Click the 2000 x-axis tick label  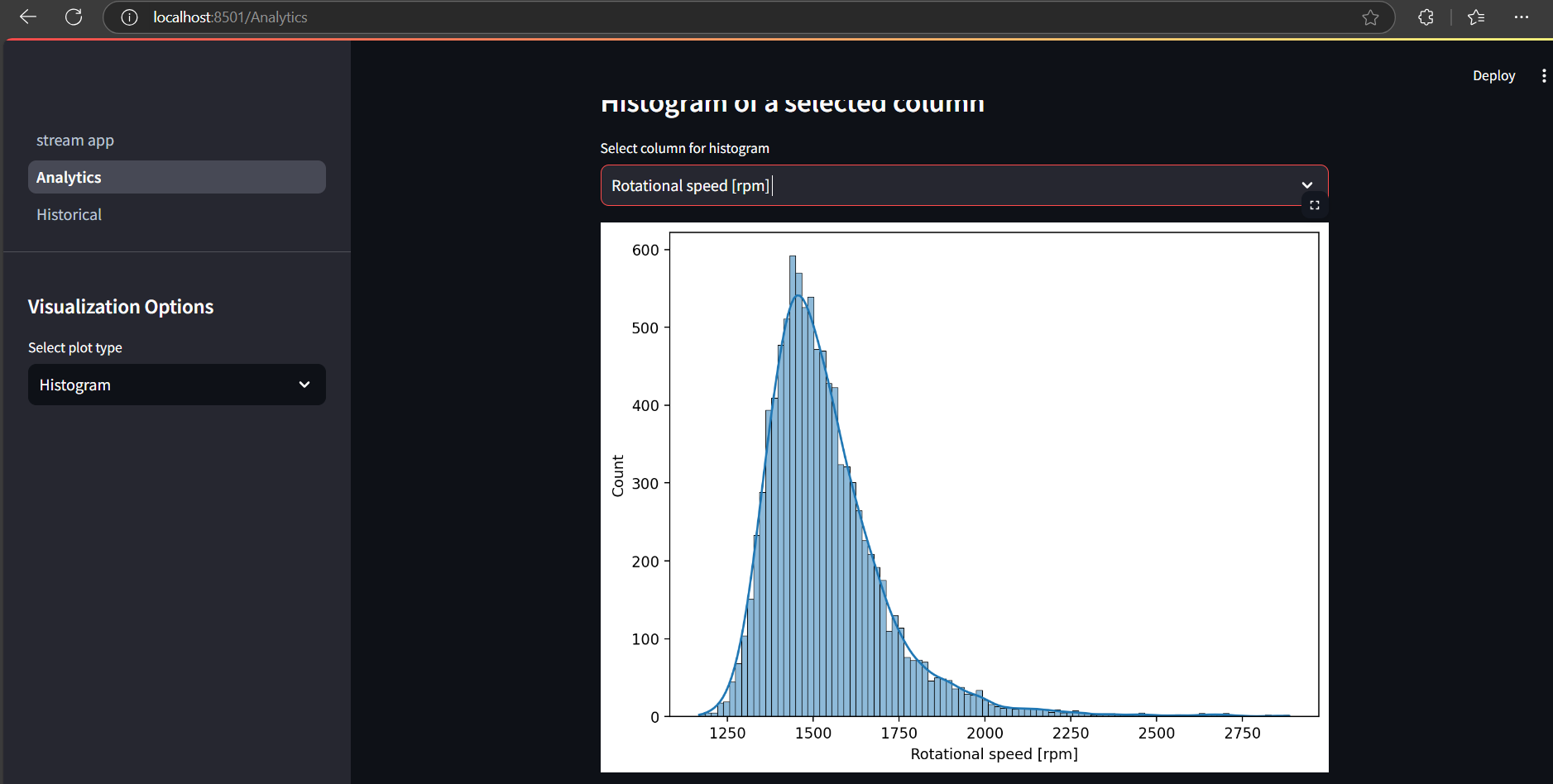click(985, 733)
